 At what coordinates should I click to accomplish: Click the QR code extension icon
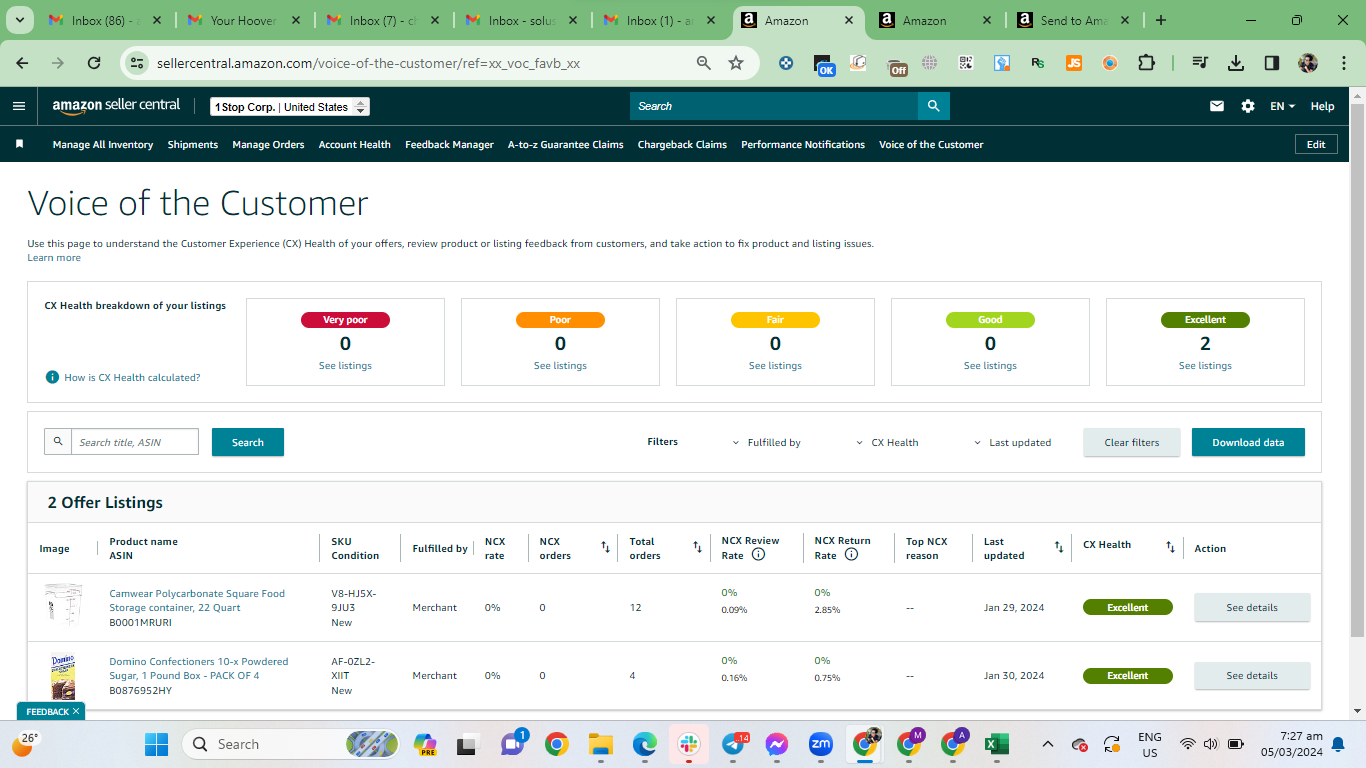tap(966, 63)
